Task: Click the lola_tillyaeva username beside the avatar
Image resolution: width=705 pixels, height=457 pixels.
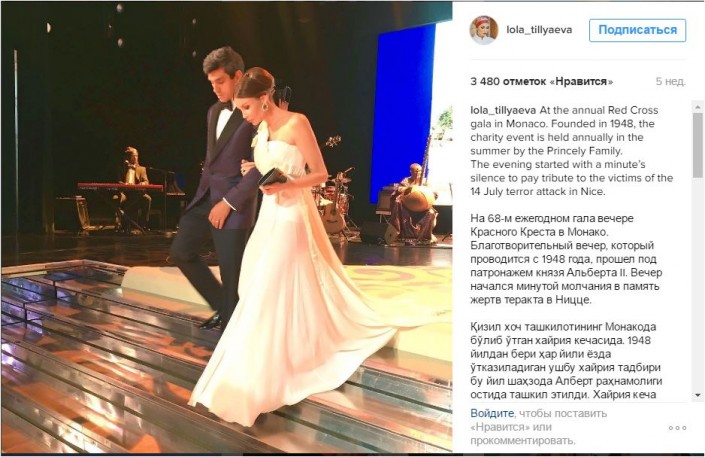Action: (539, 30)
